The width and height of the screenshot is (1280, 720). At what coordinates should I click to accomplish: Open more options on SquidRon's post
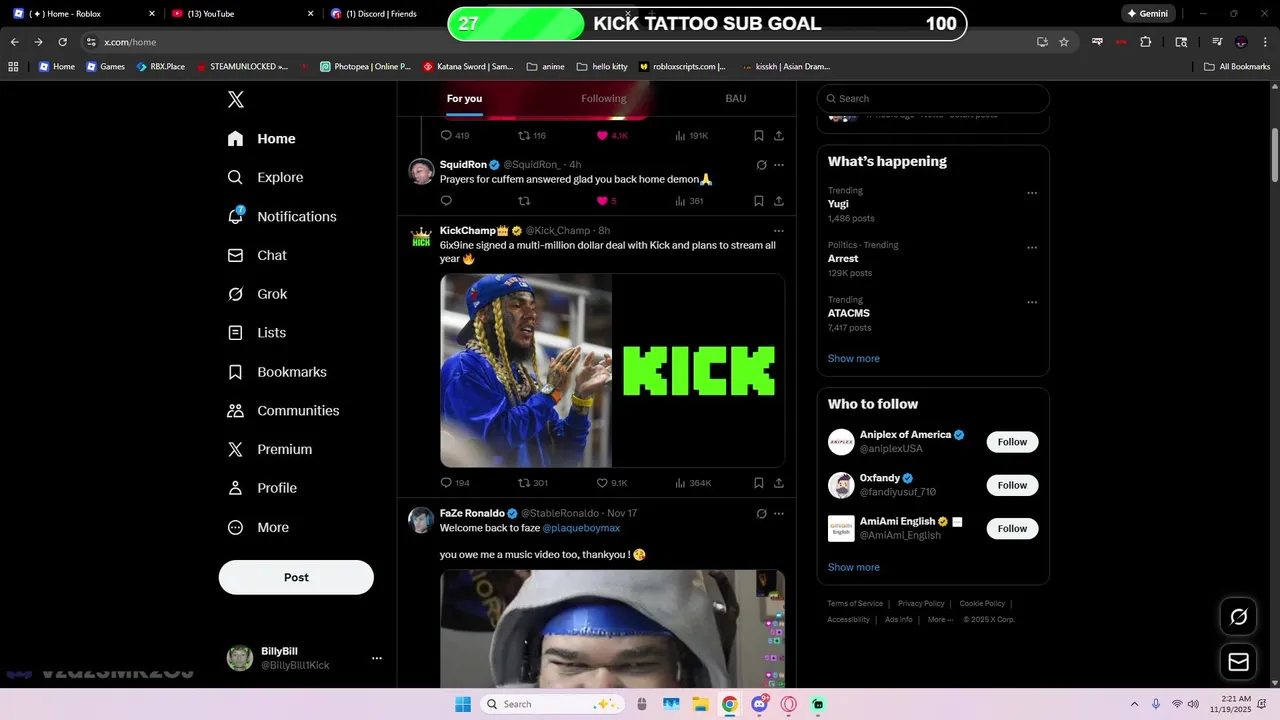pyautogui.click(x=779, y=165)
